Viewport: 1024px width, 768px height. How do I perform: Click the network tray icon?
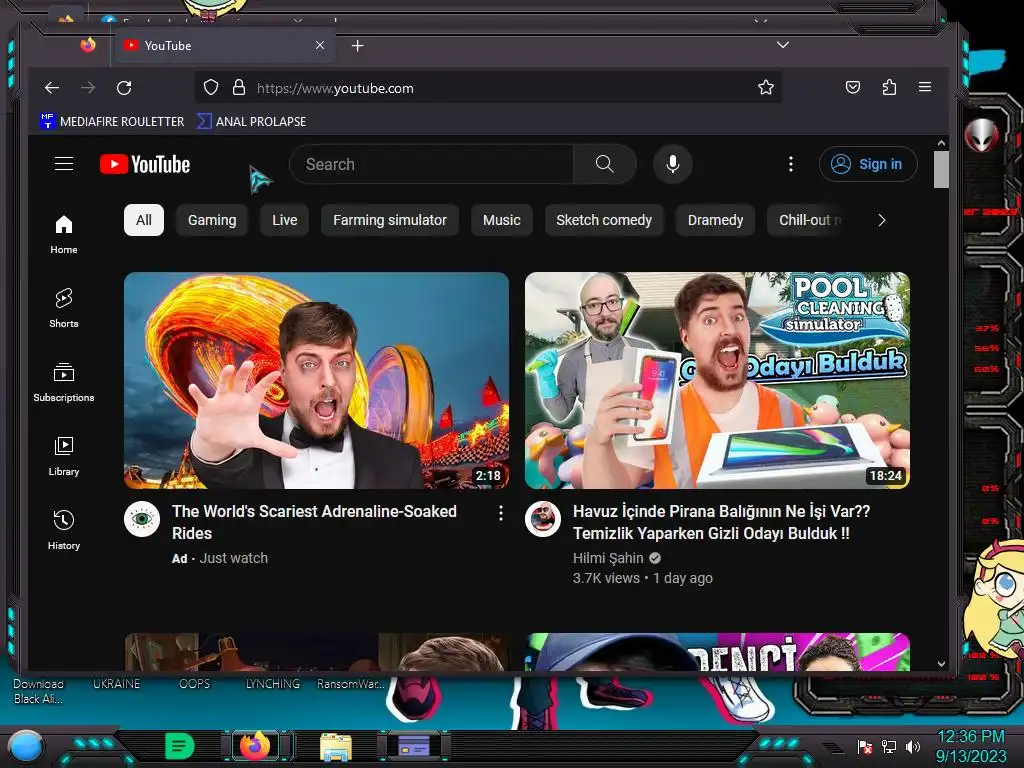pyautogui.click(x=889, y=746)
